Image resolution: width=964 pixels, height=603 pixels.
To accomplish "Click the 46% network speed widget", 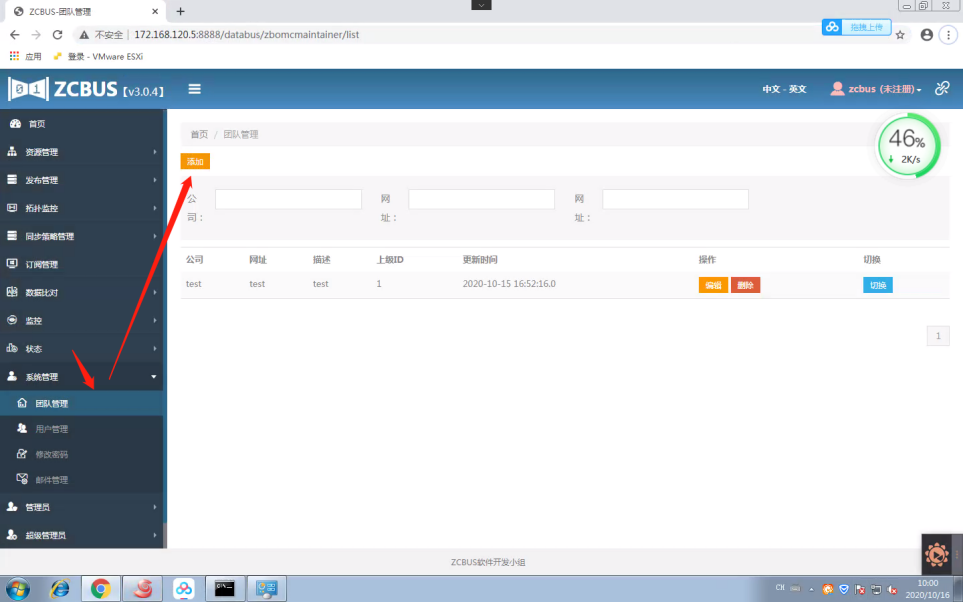I will pos(908,145).
